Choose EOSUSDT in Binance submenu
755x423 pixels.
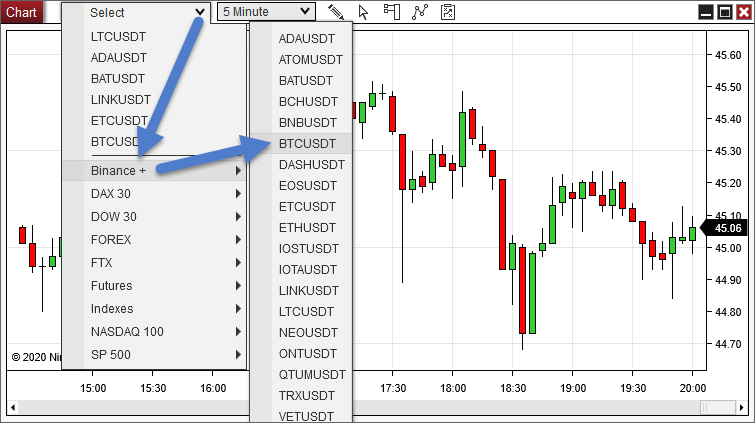tap(301, 185)
